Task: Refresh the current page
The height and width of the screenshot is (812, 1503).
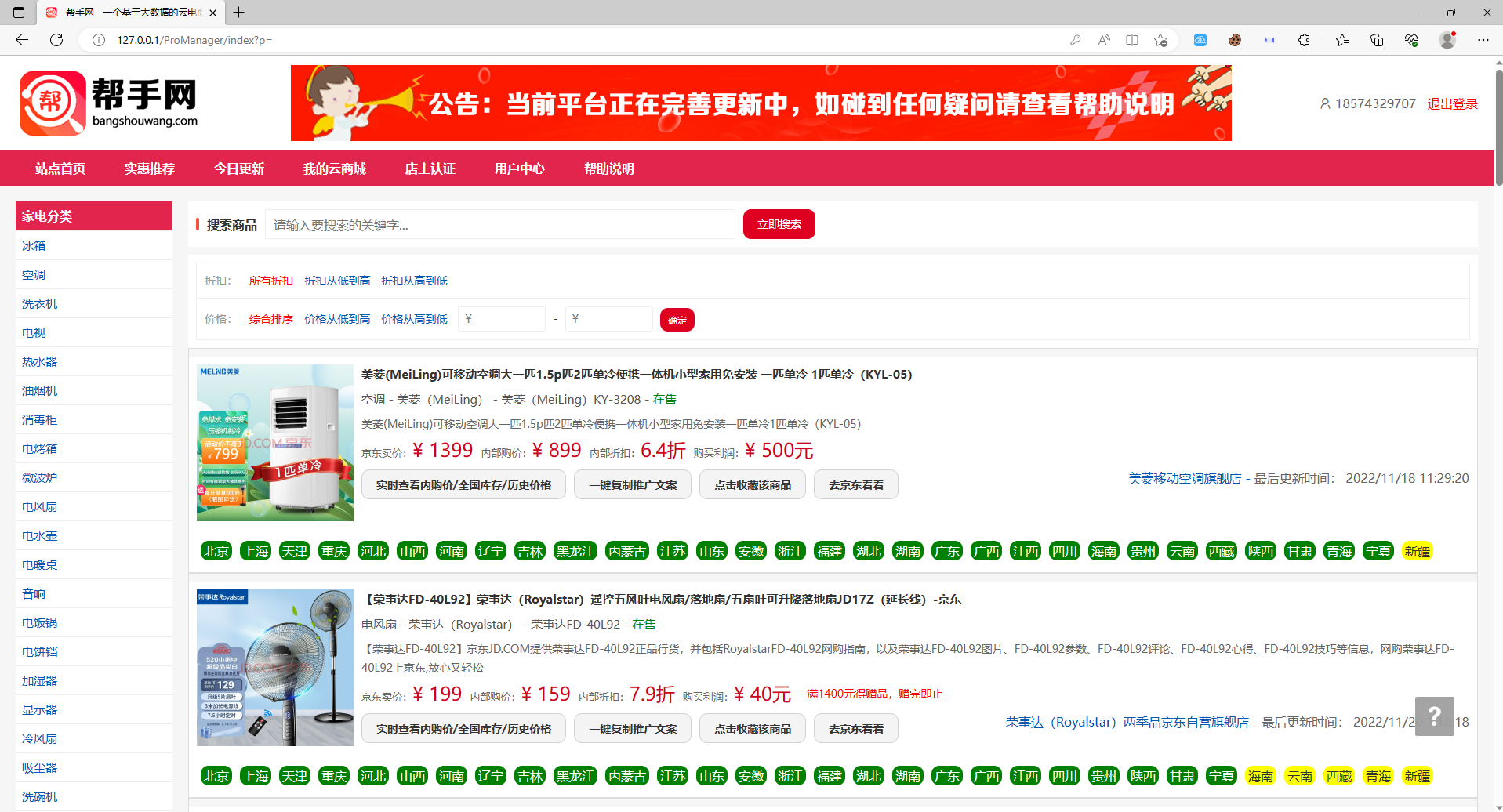Action: pyautogui.click(x=56, y=40)
